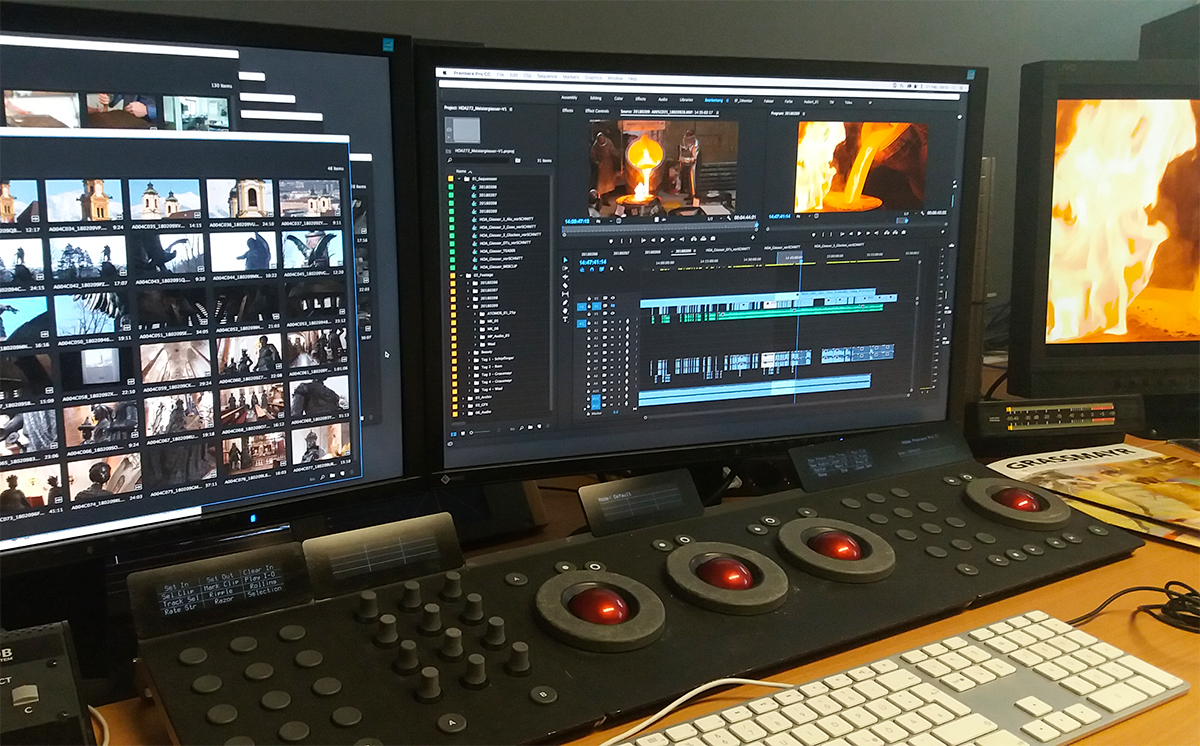Viewport: 1200px width, 746px height.
Task: Select the Beauty bin
Action: tap(484, 351)
